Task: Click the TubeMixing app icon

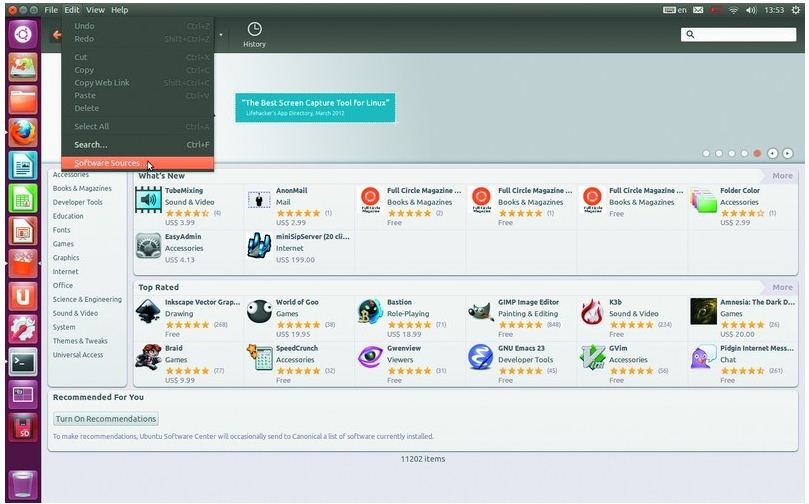Action: pyautogui.click(x=148, y=200)
